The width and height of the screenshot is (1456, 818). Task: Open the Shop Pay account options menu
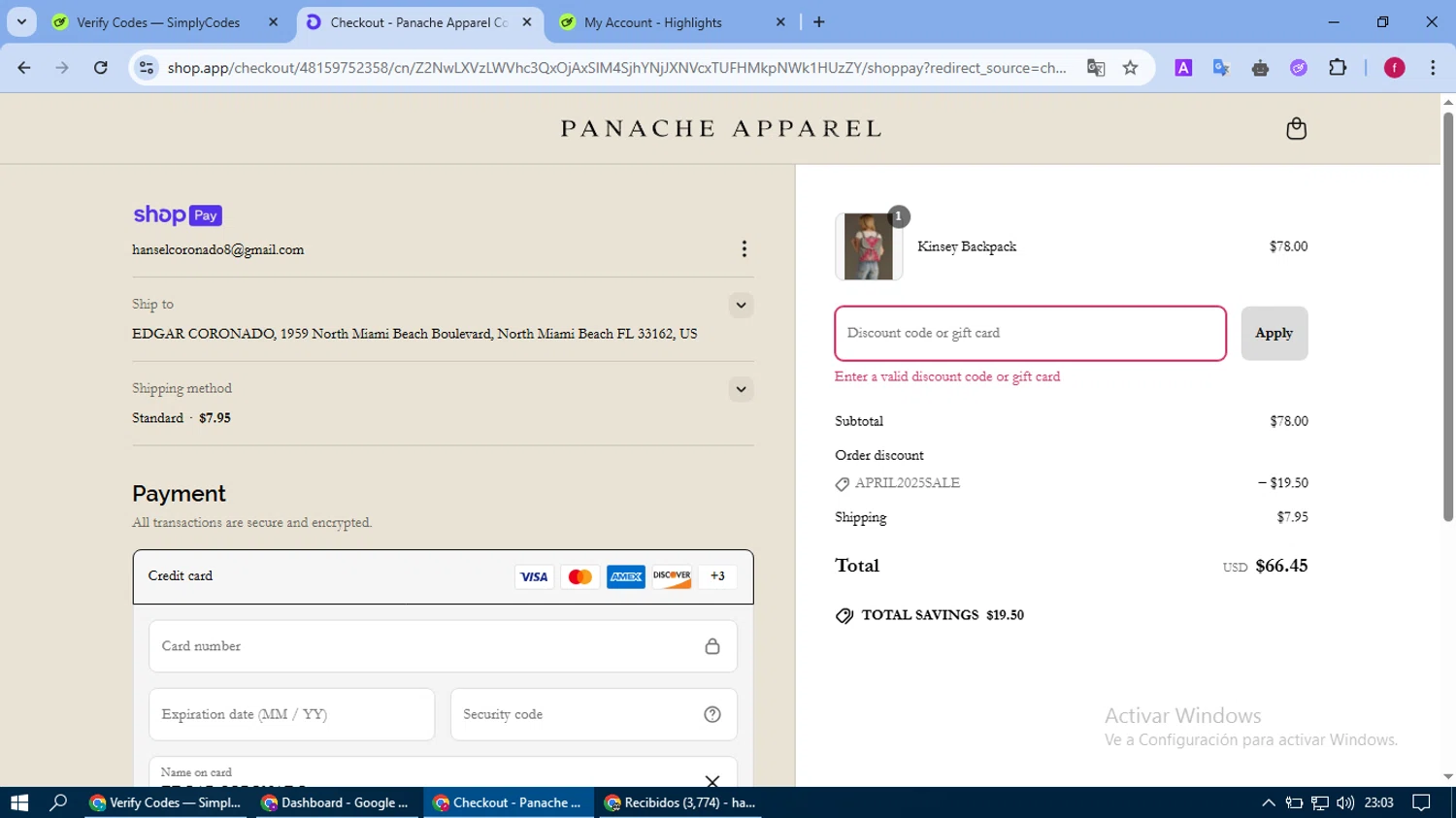pyautogui.click(x=744, y=249)
